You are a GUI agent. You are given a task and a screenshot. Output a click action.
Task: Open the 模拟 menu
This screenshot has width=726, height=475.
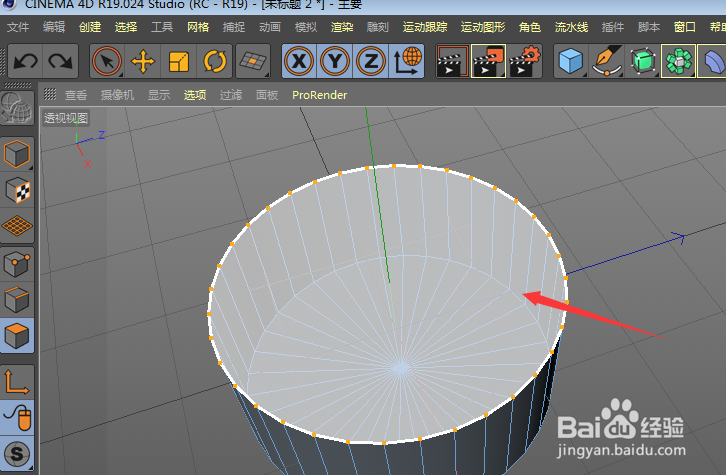[x=306, y=27]
